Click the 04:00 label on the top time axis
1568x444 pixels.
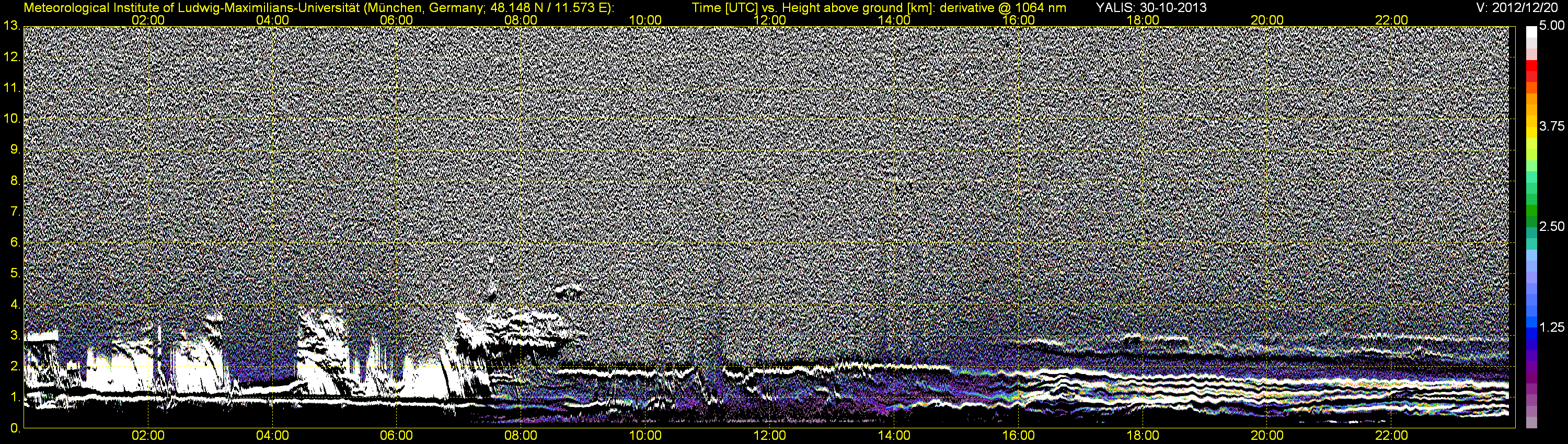pyautogui.click(x=273, y=20)
